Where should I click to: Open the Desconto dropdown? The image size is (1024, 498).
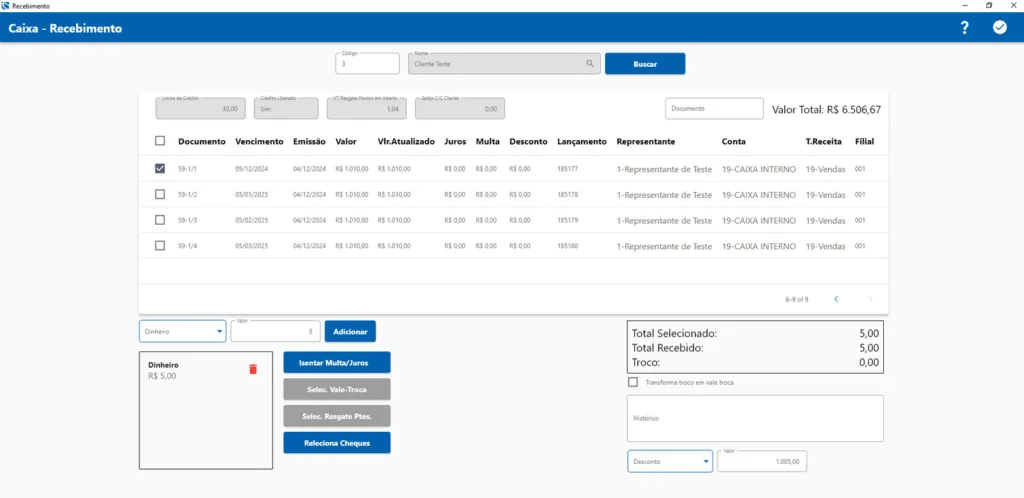(x=670, y=461)
